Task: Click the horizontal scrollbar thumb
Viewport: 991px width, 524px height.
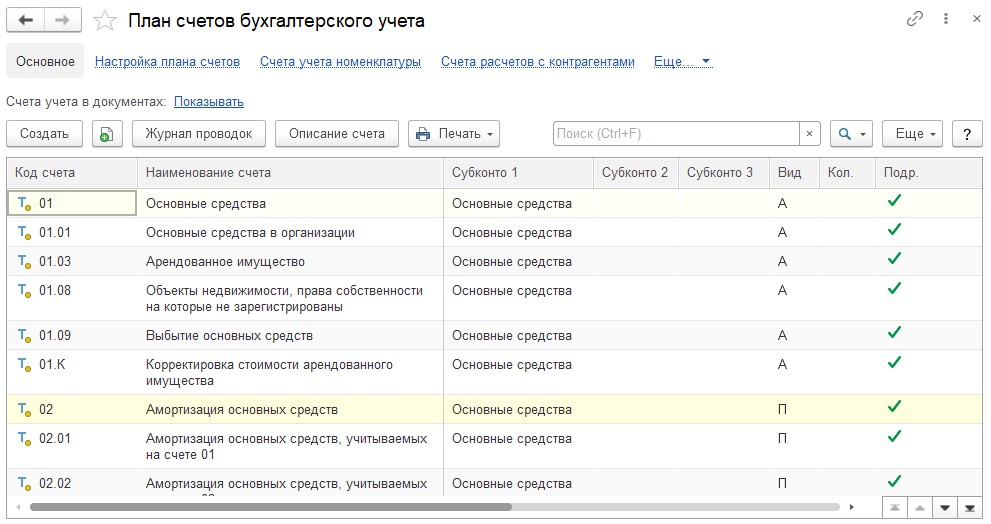Action: [x=271, y=507]
